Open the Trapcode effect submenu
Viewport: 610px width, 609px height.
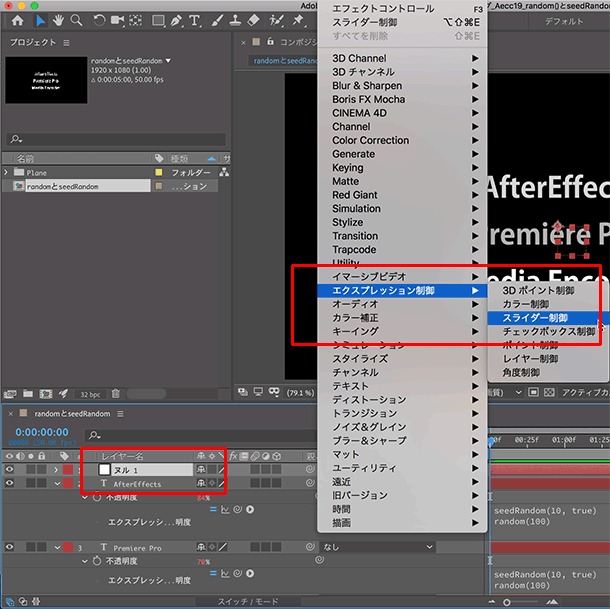402,249
